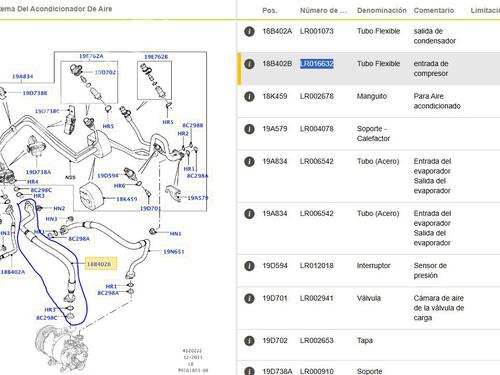Sort by Número de column header

[x=323, y=10]
